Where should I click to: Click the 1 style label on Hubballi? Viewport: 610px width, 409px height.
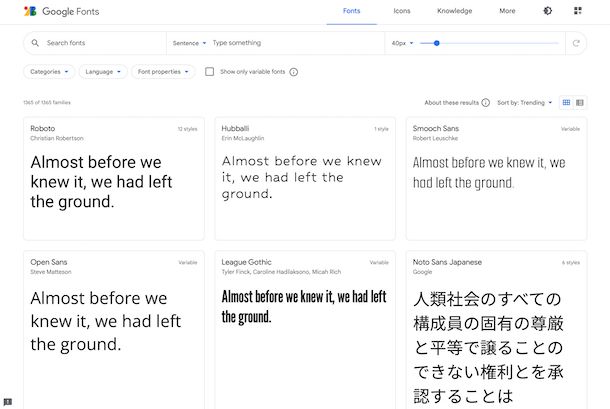tap(381, 129)
